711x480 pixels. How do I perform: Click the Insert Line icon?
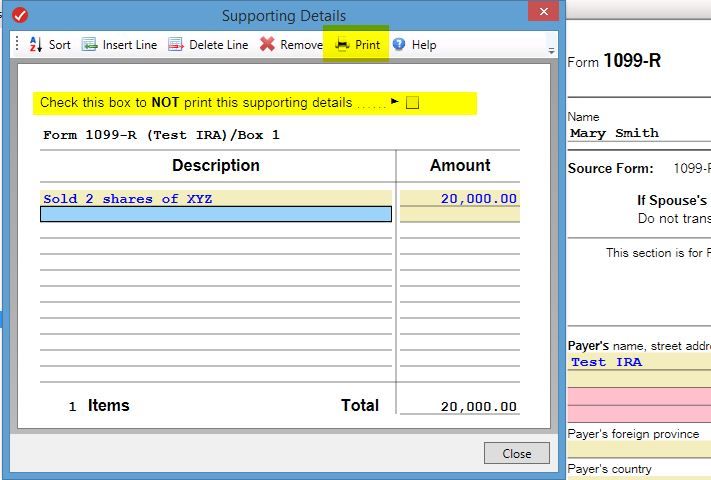point(89,45)
